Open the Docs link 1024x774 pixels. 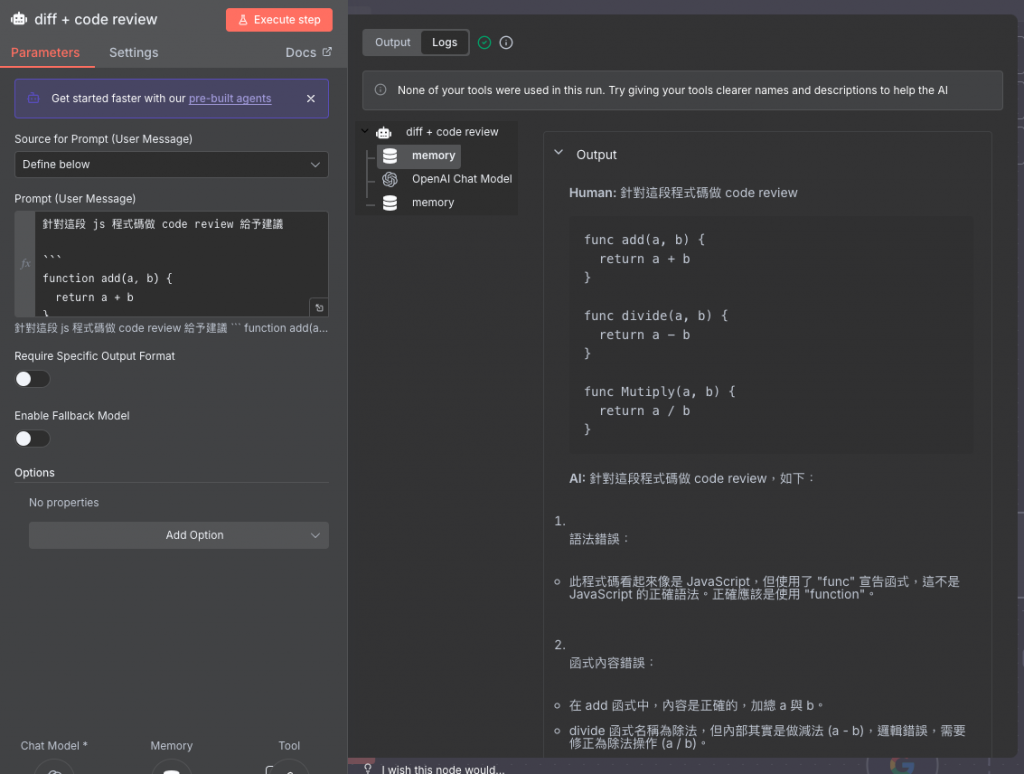tap(308, 52)
